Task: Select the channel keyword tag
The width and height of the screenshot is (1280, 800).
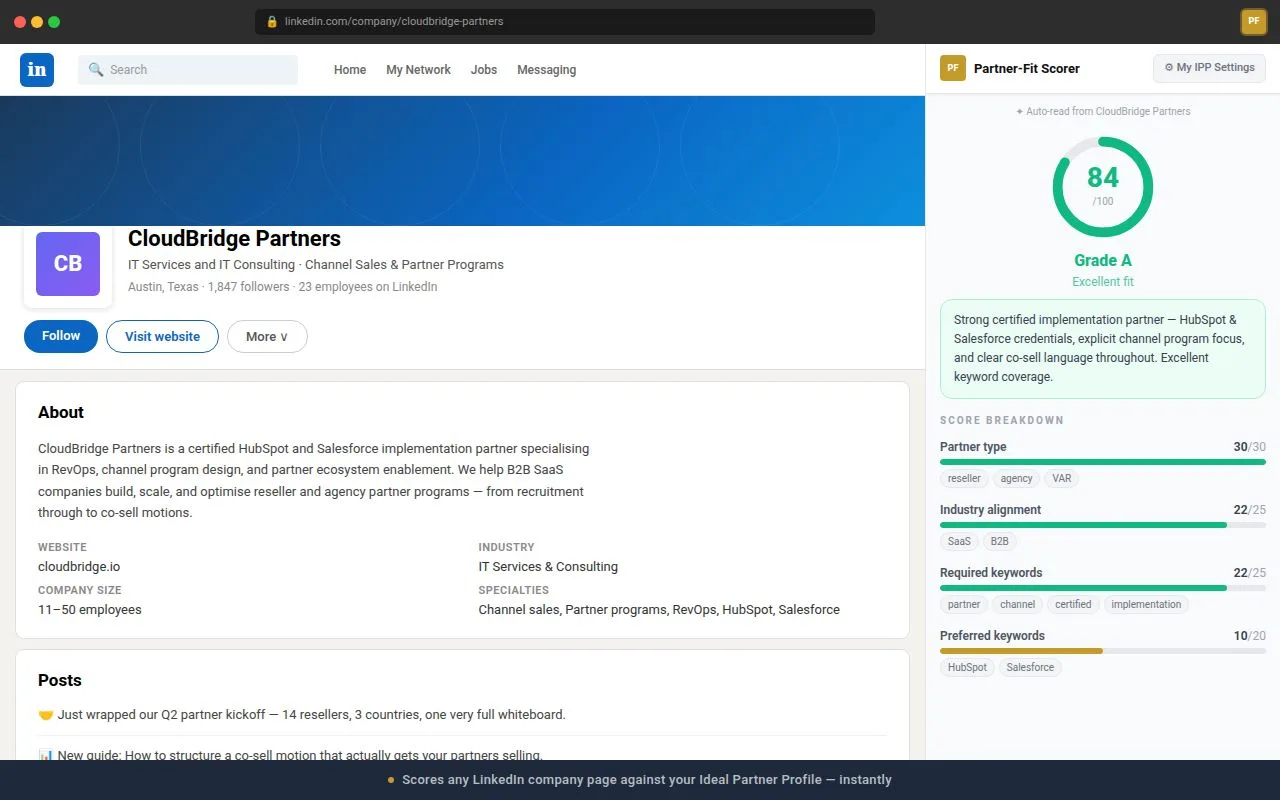Action: pos(1017,604)
